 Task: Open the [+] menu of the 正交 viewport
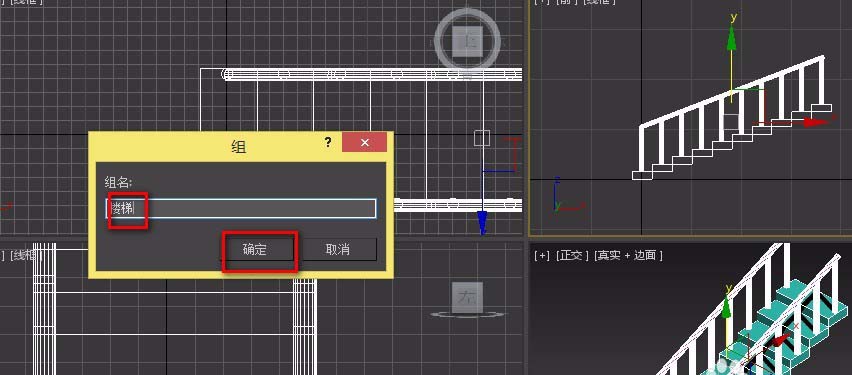(541, 255)
